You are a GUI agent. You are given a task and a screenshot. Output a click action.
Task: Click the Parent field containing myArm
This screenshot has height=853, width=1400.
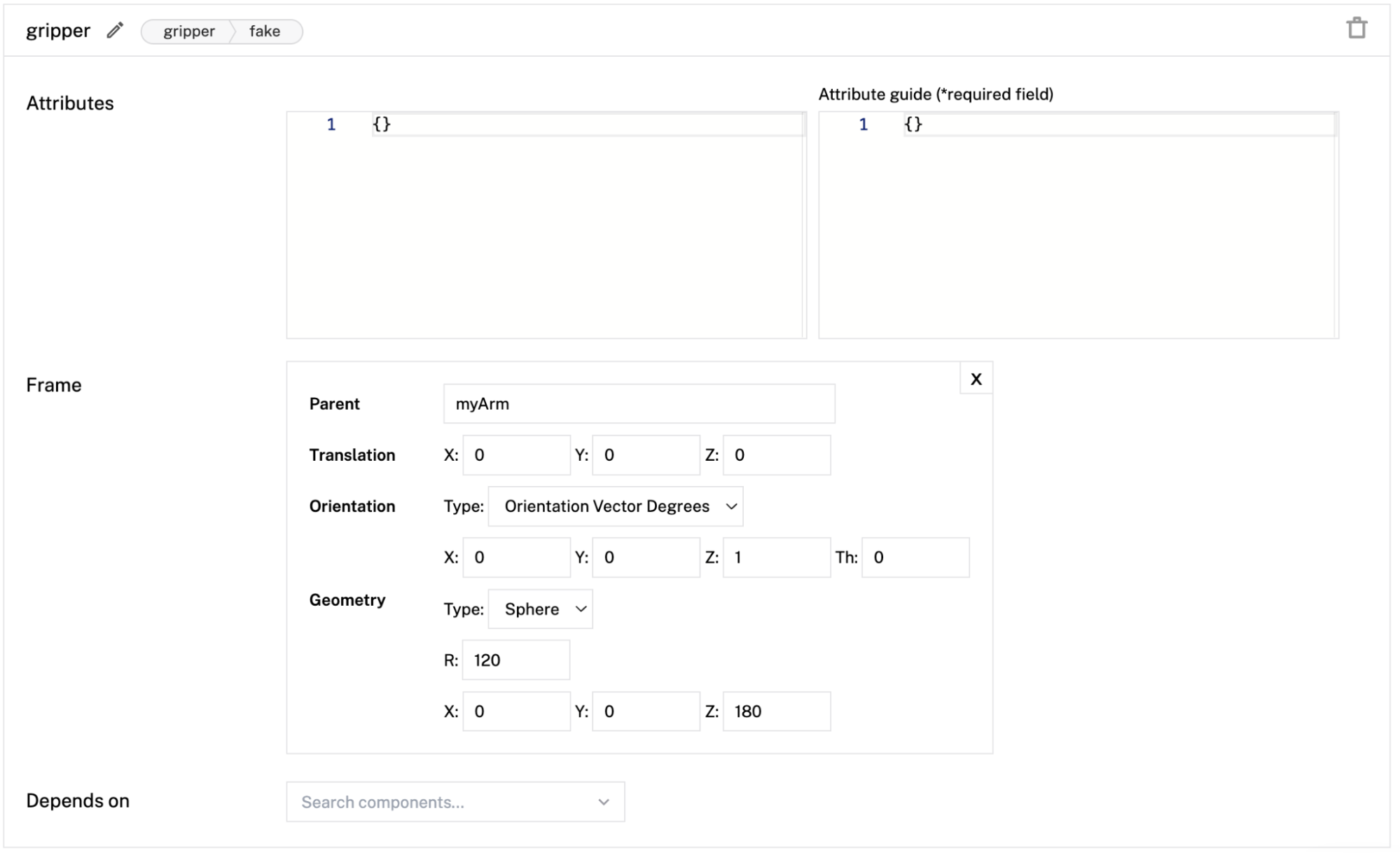[x=637, y=403]
